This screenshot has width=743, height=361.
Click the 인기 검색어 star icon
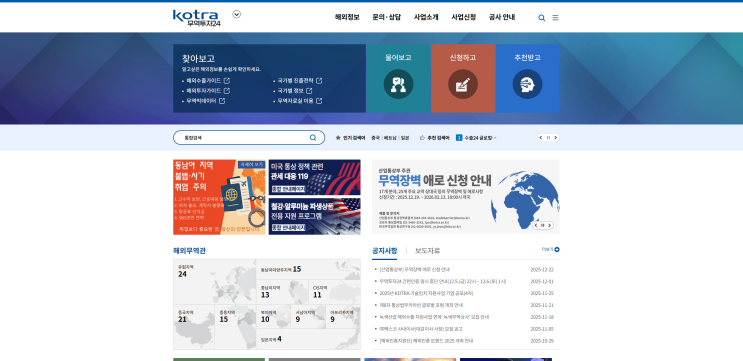pyautogui.click(x=338, y=137)
